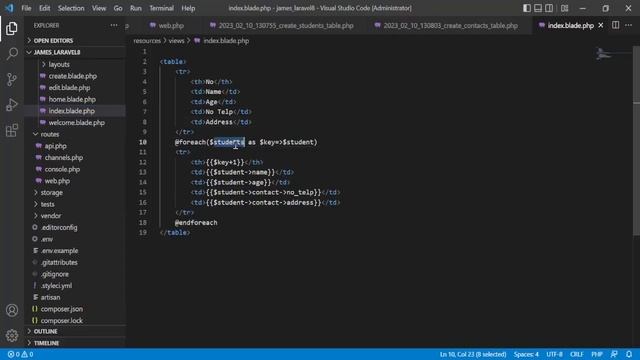Open the View menu
The height and width of the screenshot is (360, 640).
(x=99, y=8)
